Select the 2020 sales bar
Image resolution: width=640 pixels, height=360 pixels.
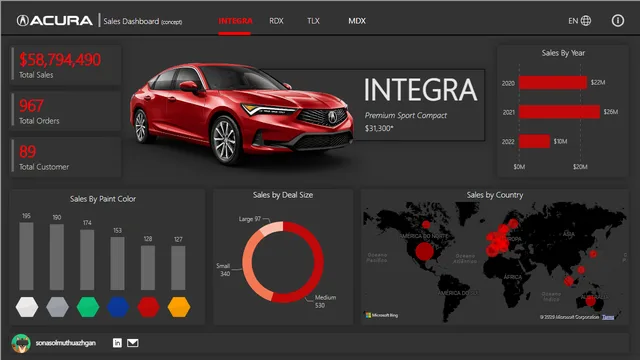pos(553,82)
